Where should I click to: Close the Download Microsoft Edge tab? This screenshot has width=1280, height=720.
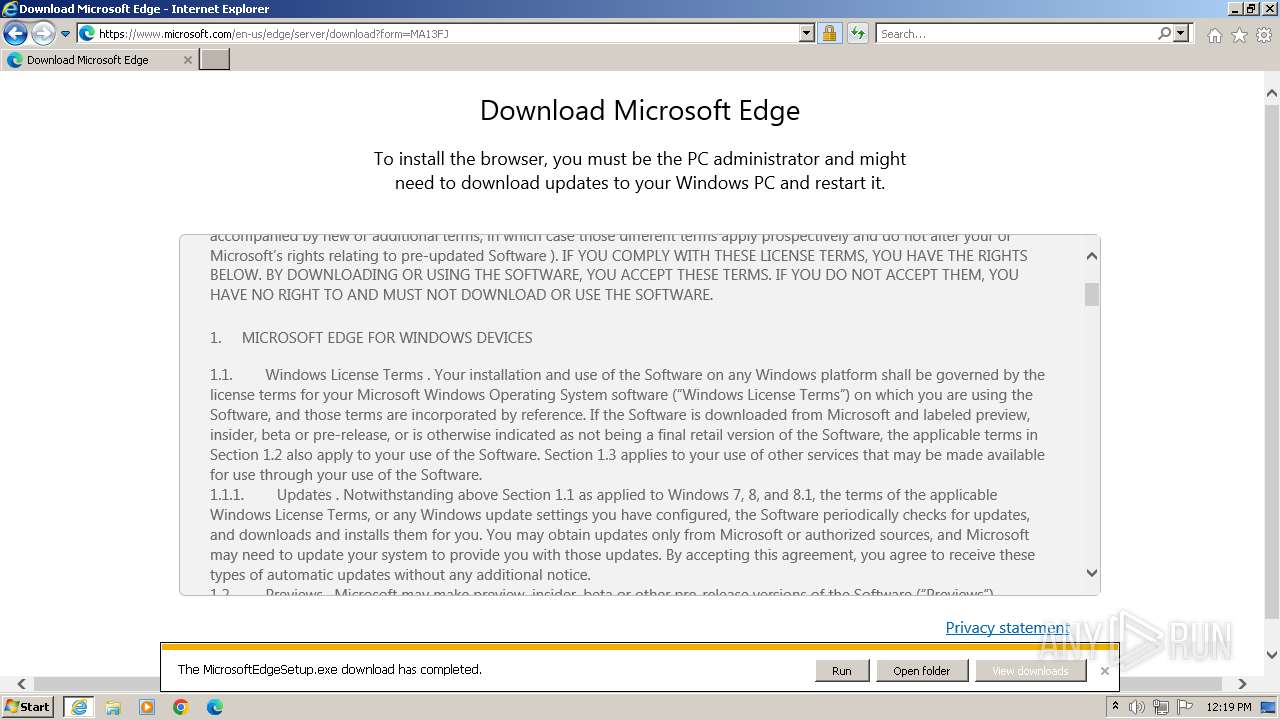click(x=187, y=60)
